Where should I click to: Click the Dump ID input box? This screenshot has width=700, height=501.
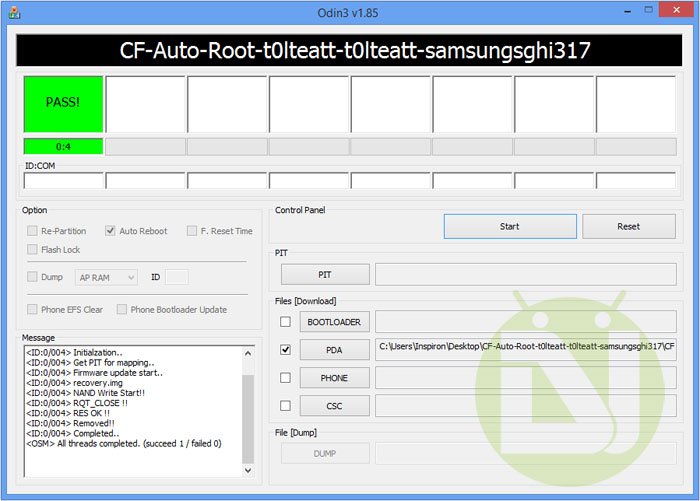coord(177,277)
